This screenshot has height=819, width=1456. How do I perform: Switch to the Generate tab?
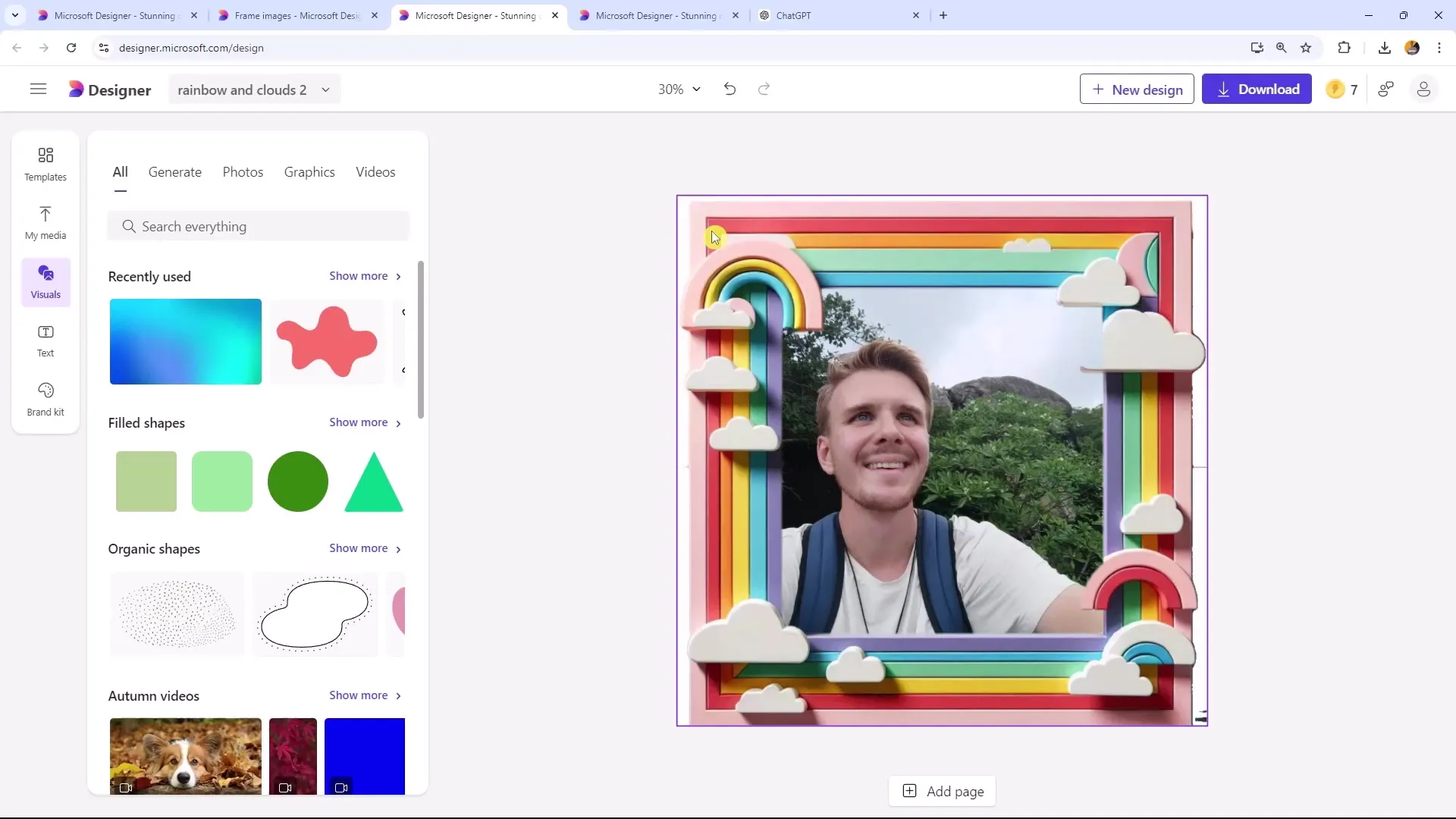[175, 172]
